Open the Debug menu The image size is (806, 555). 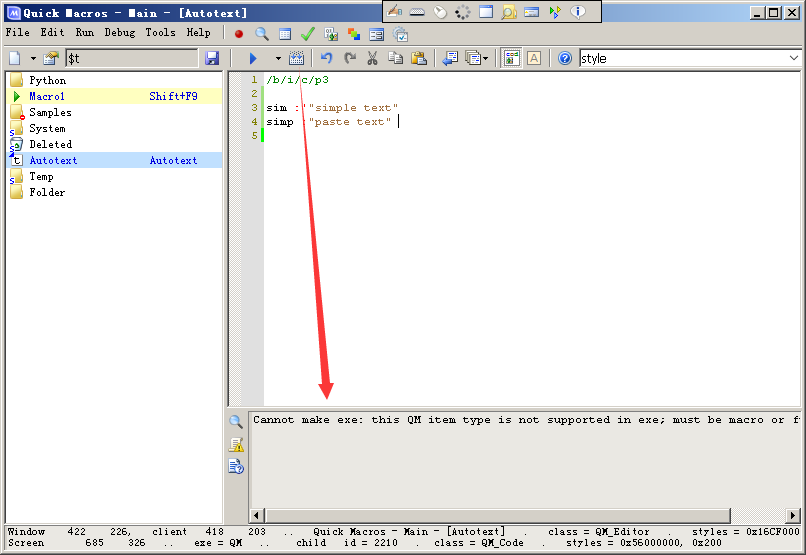pos(120,32)
